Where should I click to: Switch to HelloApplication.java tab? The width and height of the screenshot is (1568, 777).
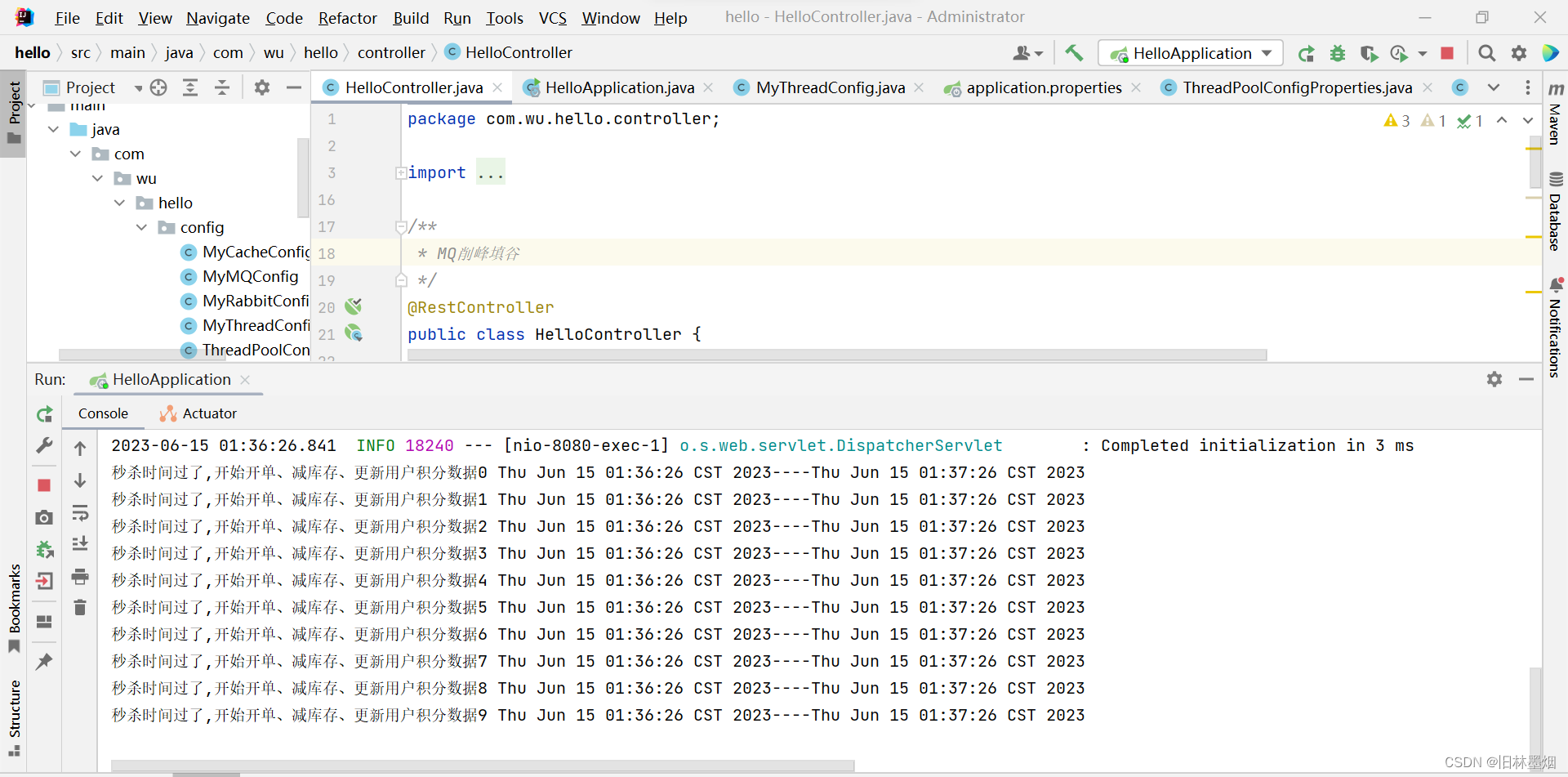pos(619,87)
